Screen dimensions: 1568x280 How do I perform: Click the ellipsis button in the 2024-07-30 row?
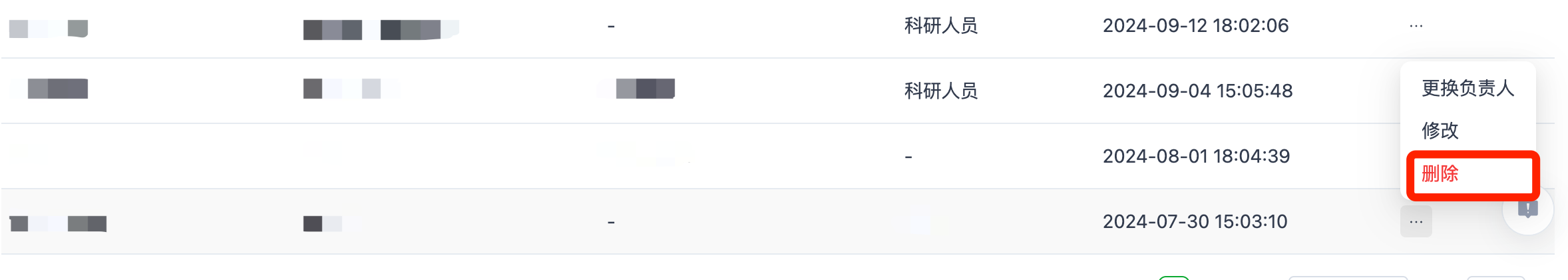pyautogui.click(x=1416, y=222)
